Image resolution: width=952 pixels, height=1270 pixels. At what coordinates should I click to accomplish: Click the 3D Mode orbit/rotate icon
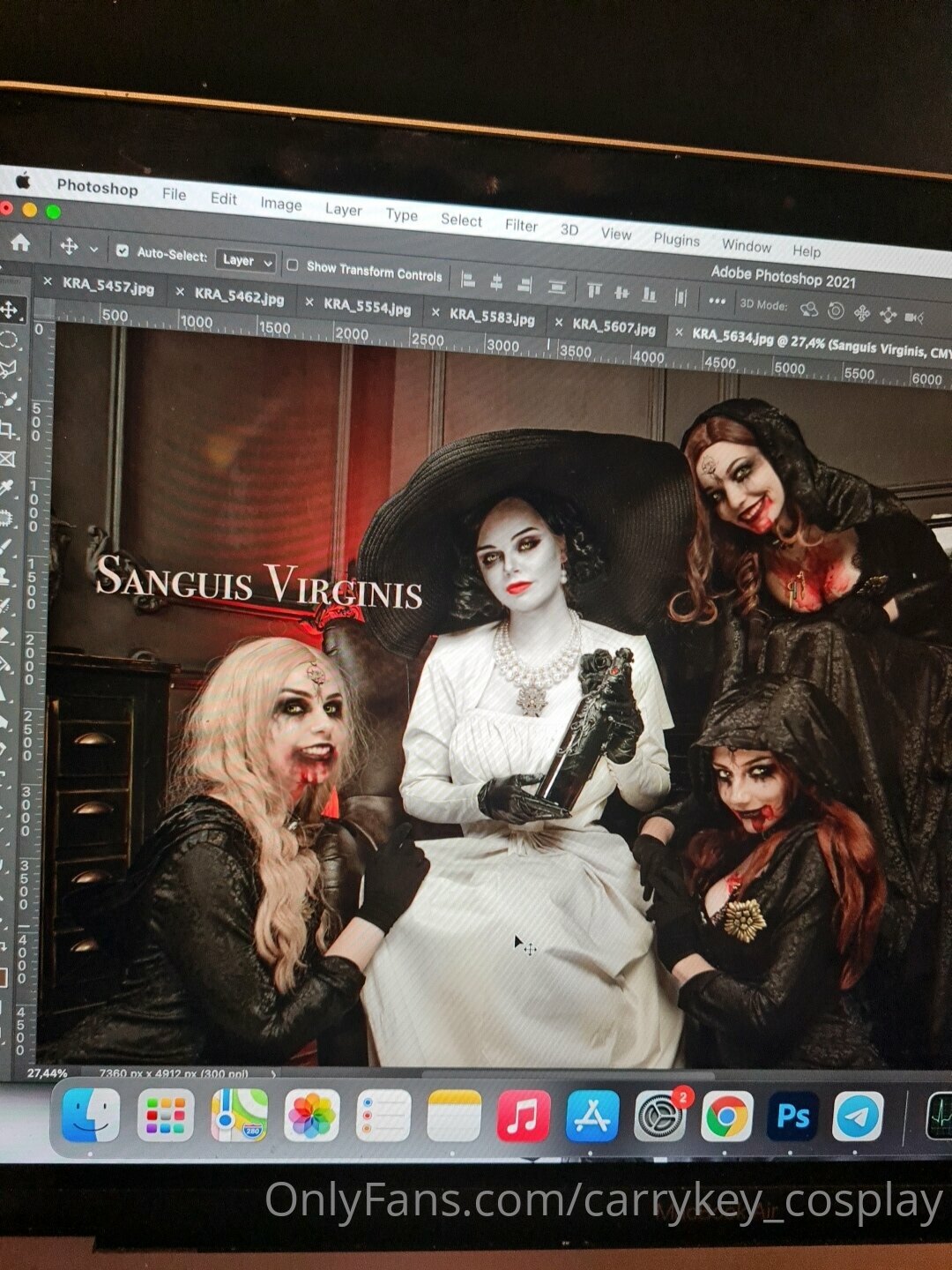(x=808, y=309)
